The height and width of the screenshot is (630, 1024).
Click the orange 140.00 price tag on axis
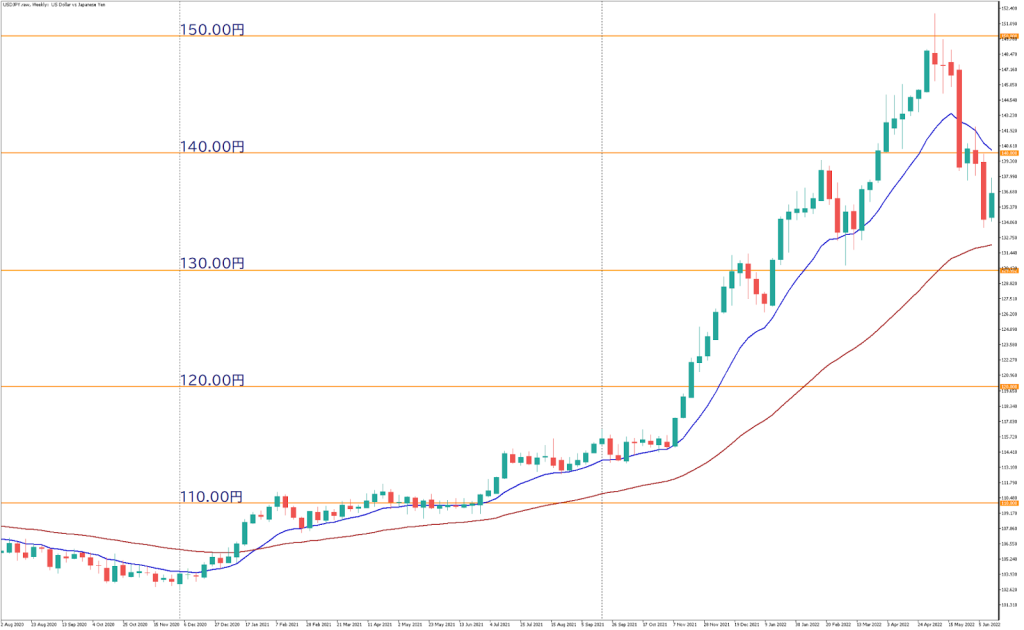(1009, 153)
